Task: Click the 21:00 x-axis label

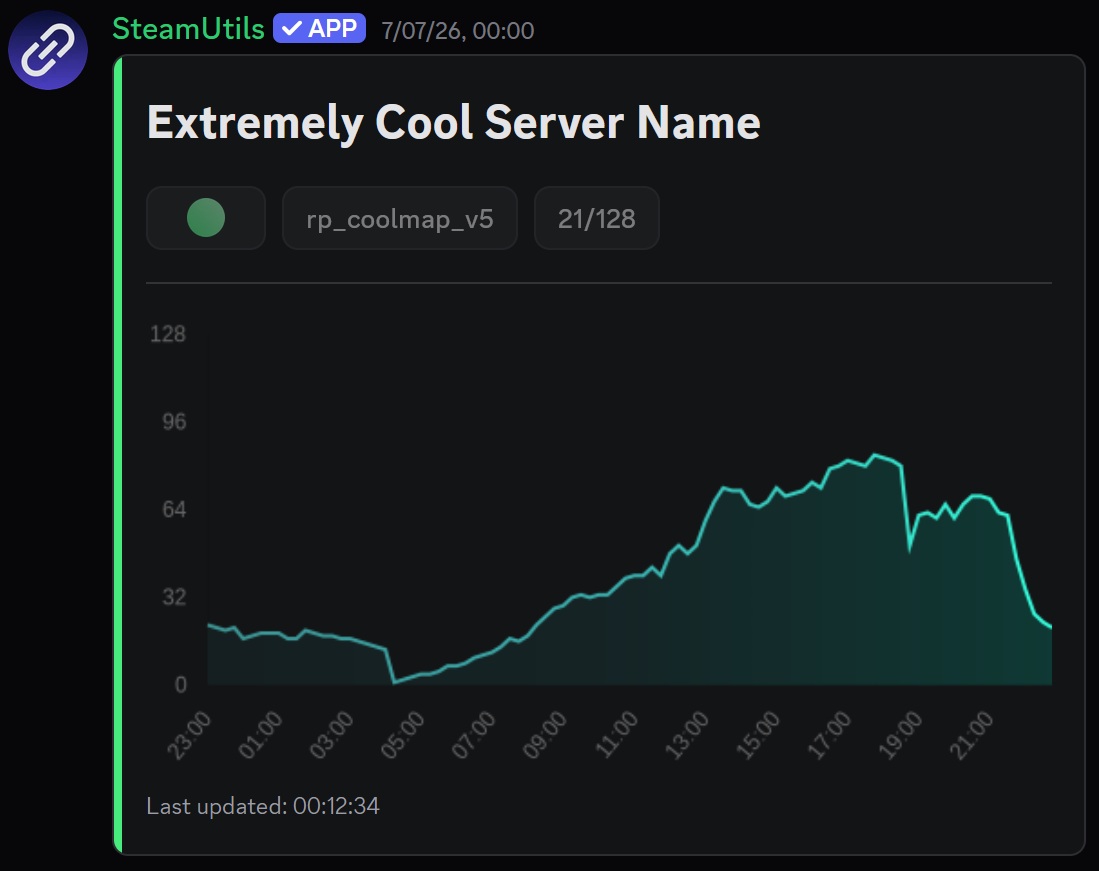Action: click(x=971, y=735)
